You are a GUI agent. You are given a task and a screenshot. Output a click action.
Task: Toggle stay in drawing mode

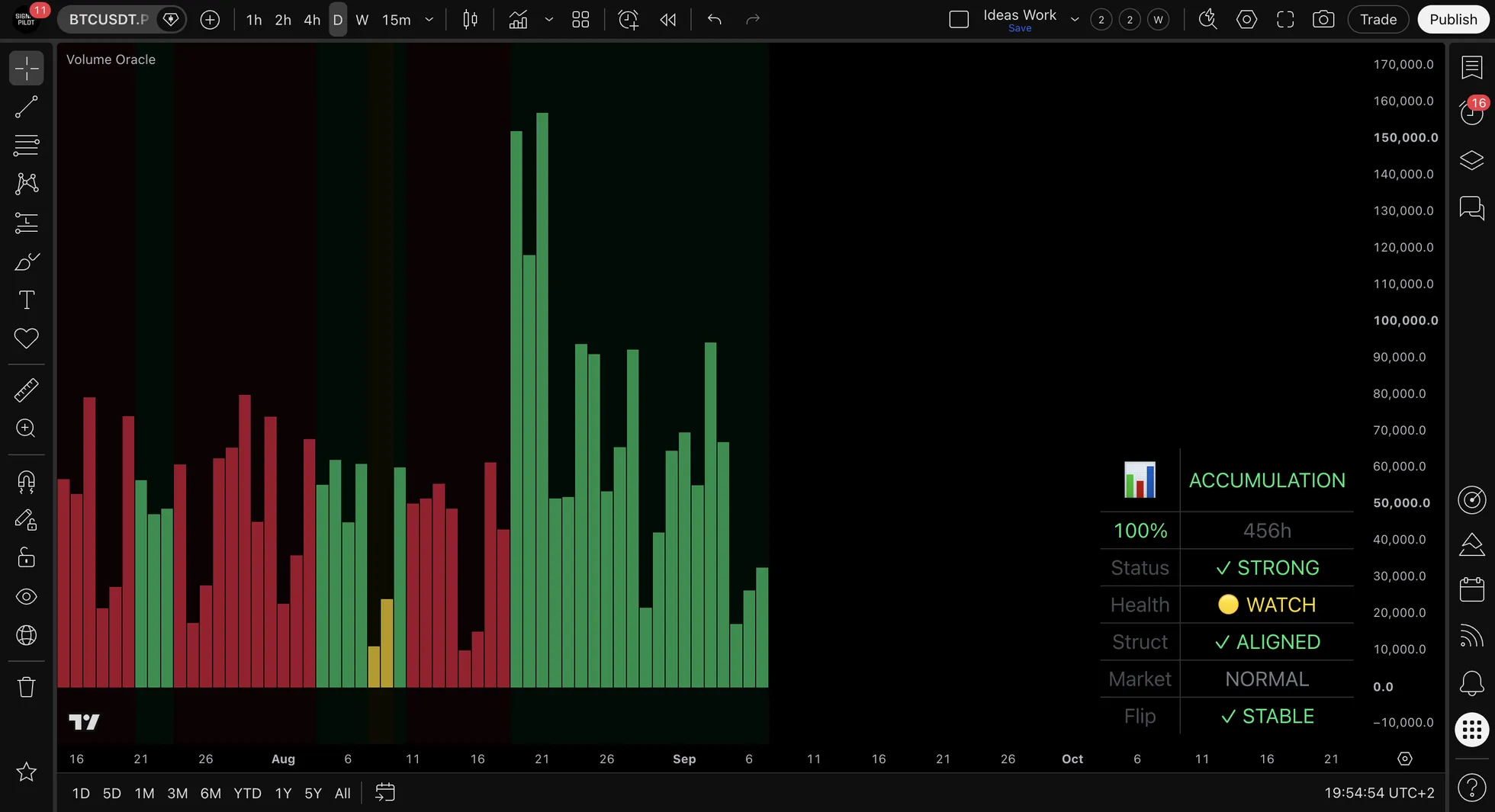(x=27, y=520)
